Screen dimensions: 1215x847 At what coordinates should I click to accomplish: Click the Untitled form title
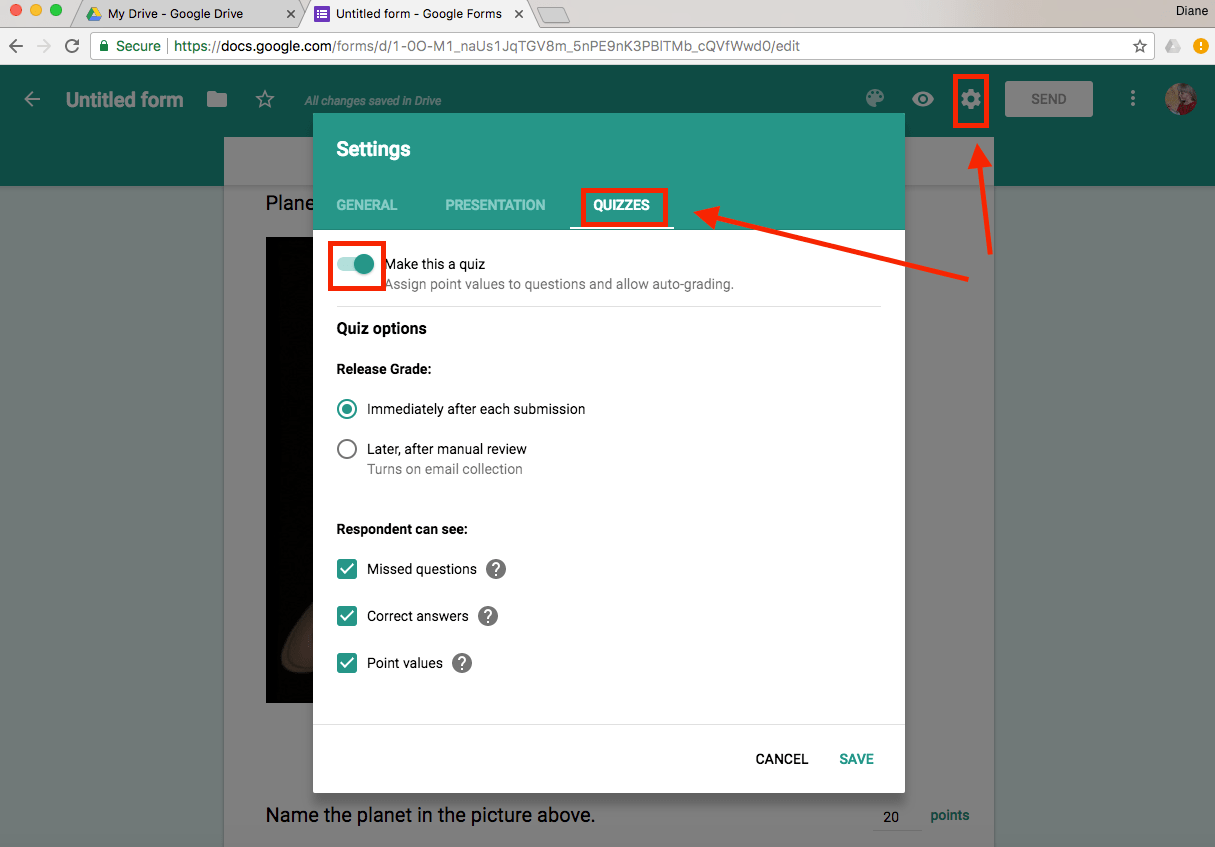[125, 99]
